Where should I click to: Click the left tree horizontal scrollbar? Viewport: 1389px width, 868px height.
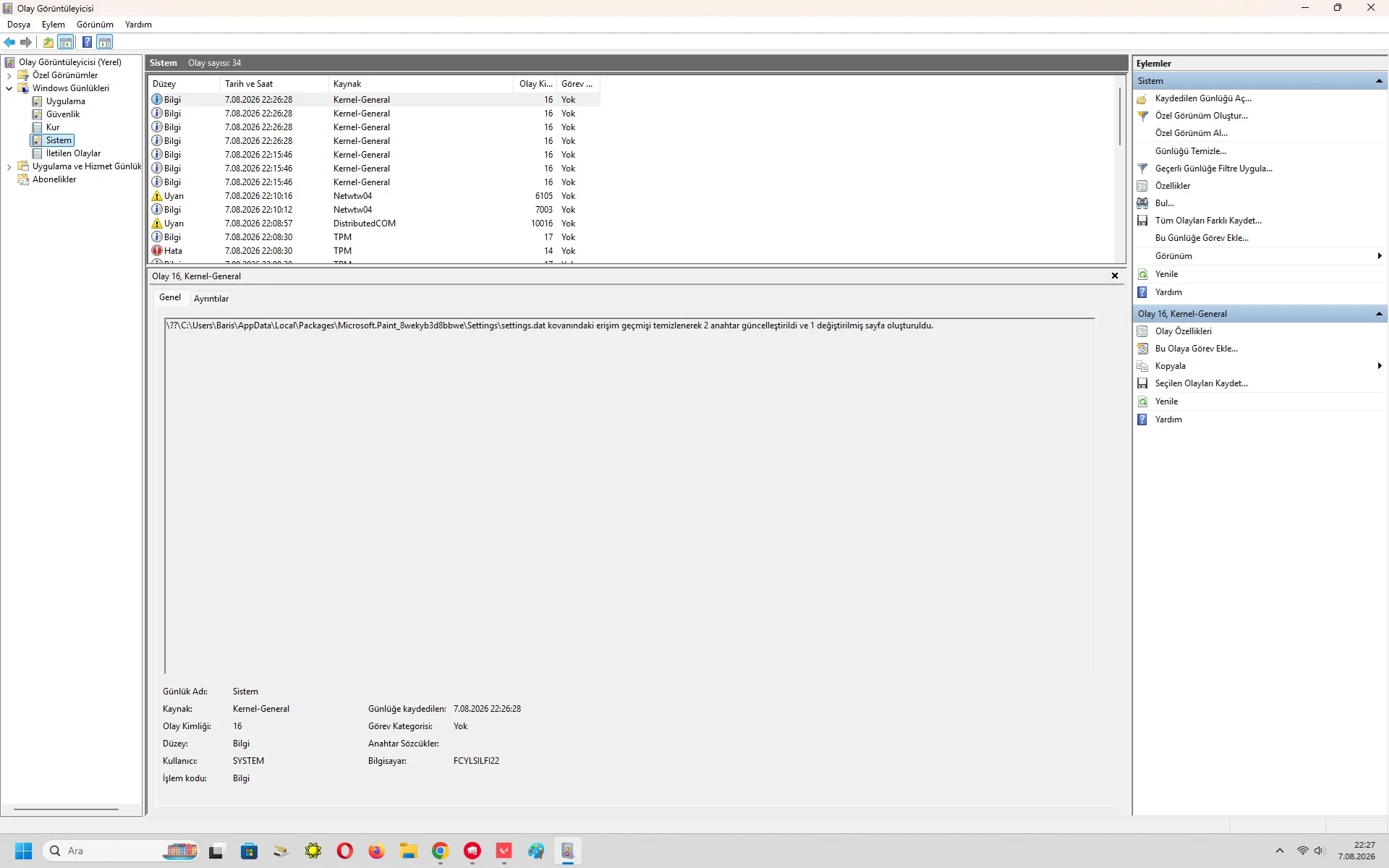pos(66,809)
